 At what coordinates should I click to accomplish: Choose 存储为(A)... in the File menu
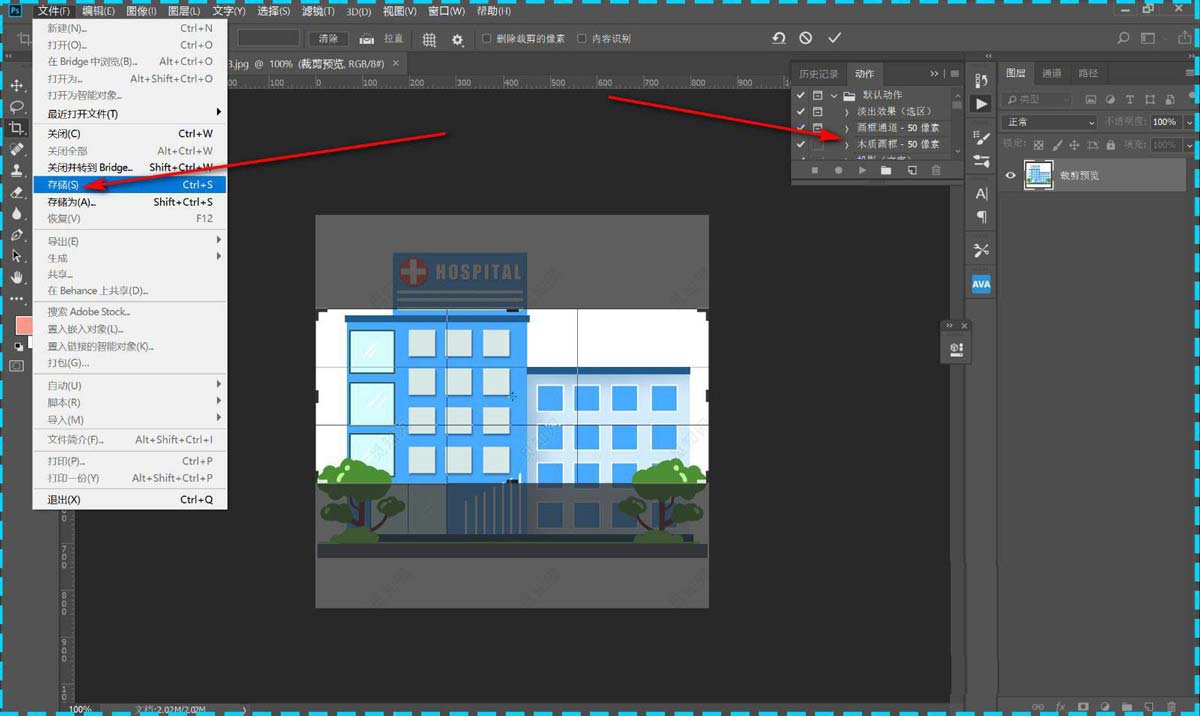click(130, 202)
